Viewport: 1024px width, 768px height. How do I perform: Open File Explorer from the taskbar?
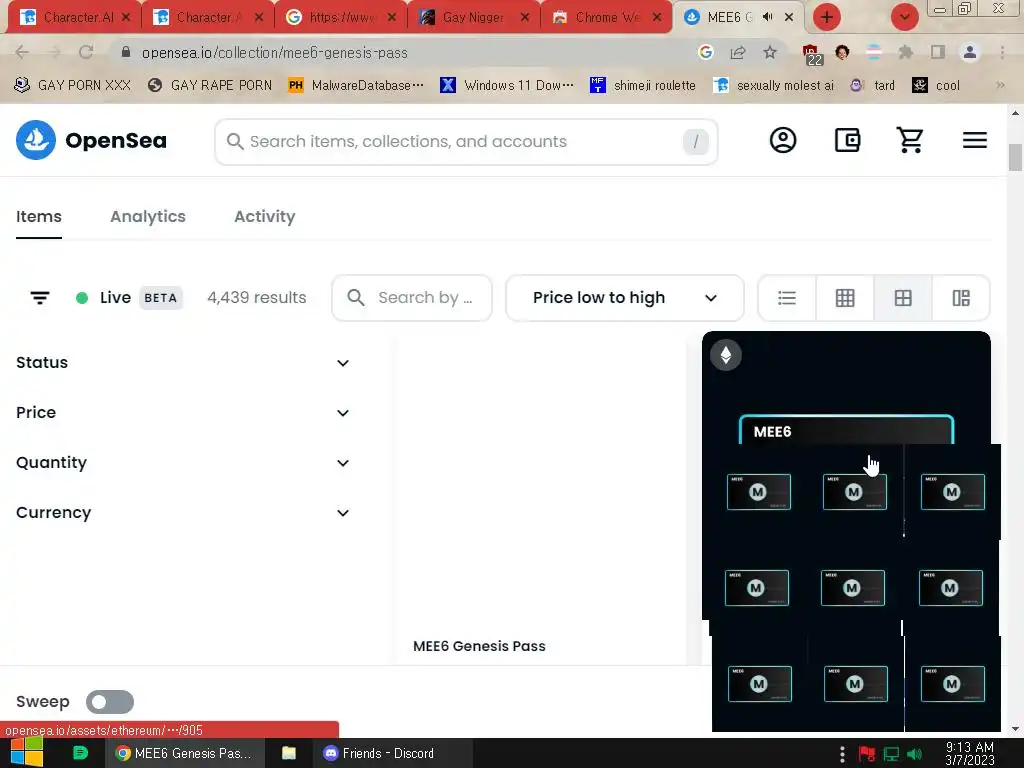[289, 753]
